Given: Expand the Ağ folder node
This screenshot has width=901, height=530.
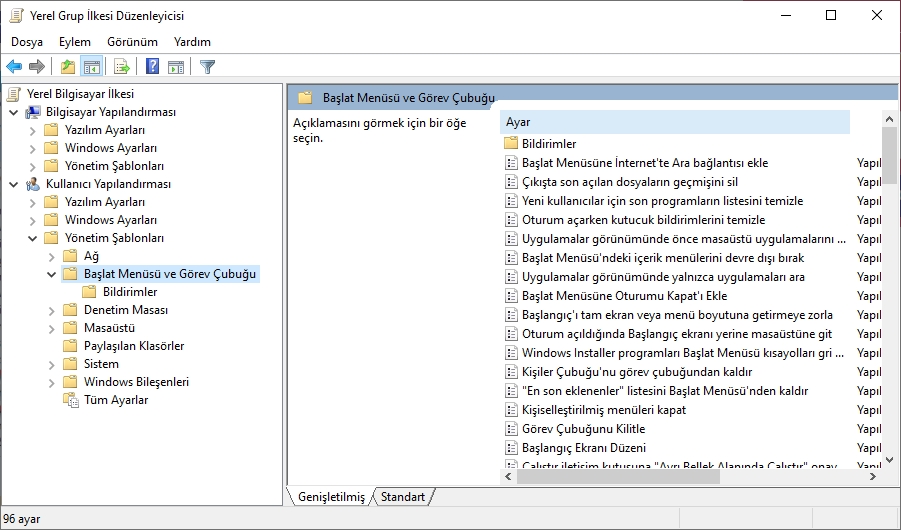Looking at the screenshot, I should pyautogui.click(x=52, y=256).
